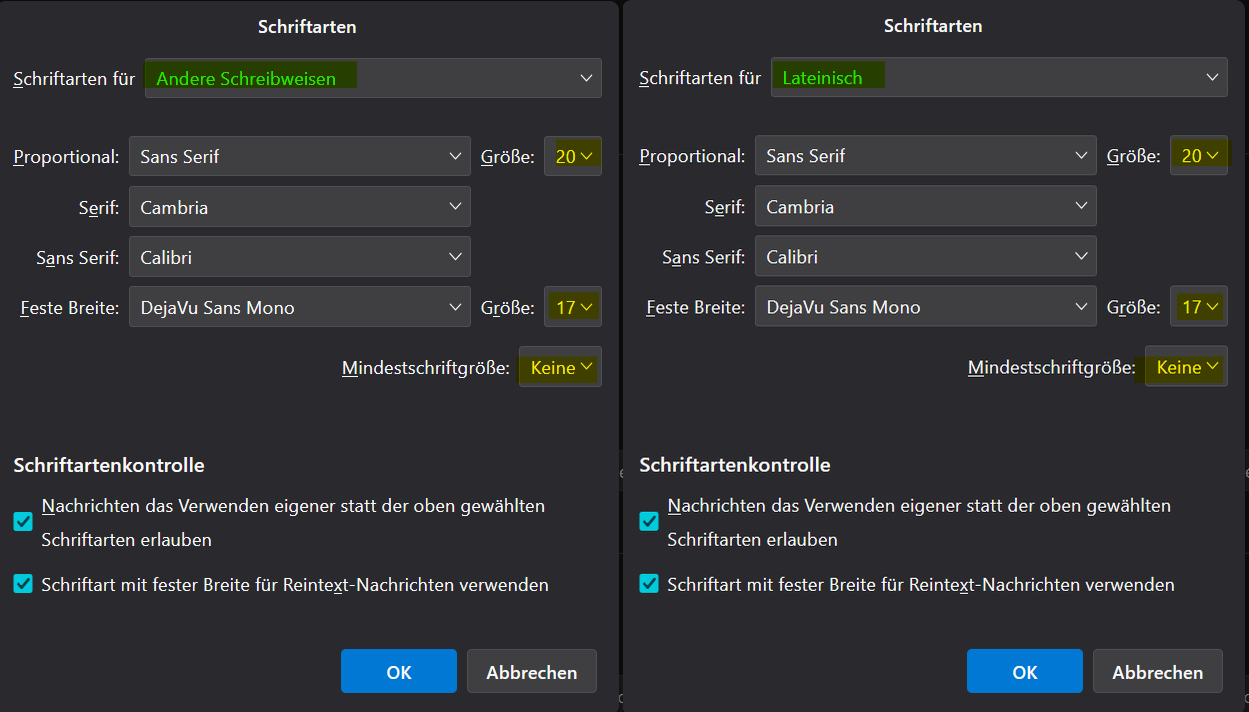This screenshot has width=1249, height=712.
Task: Open Serif Cambria dropdown in Andere Schreibweisen dialog
Action: [x=299, y=207]
